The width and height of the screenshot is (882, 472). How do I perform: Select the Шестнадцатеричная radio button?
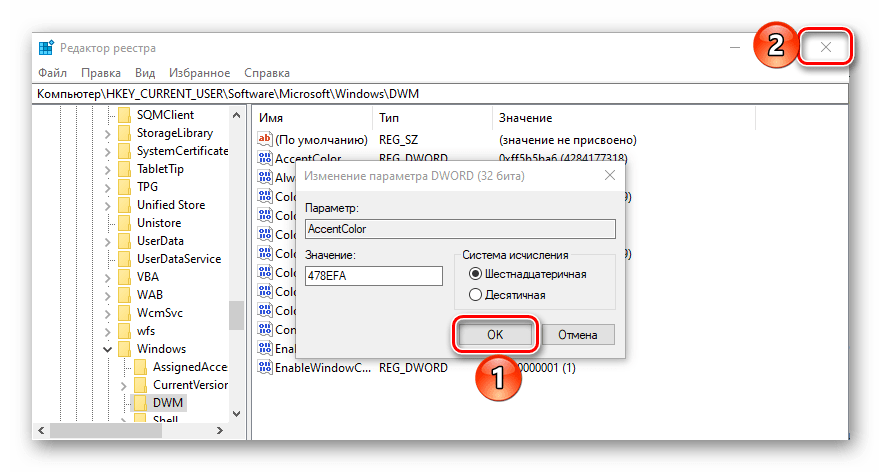point(475,274)
